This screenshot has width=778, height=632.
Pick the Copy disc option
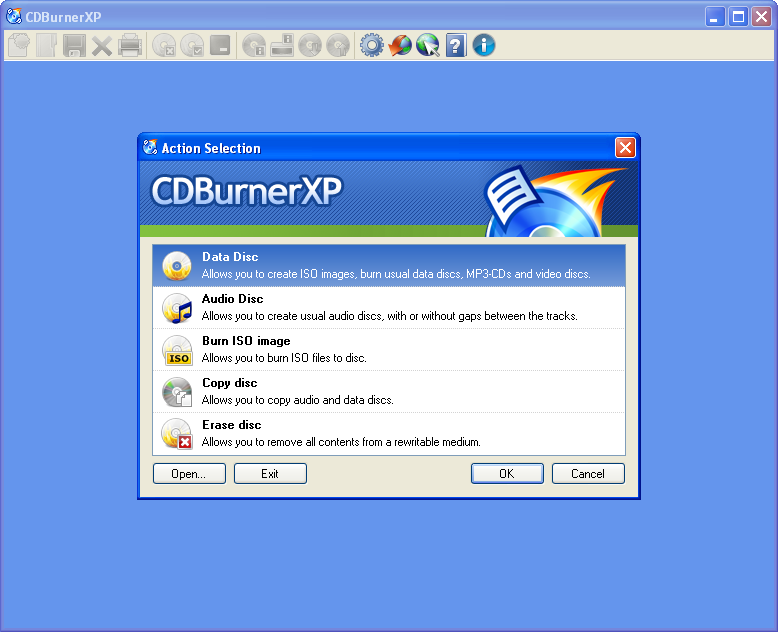click(x=388, y=391)
